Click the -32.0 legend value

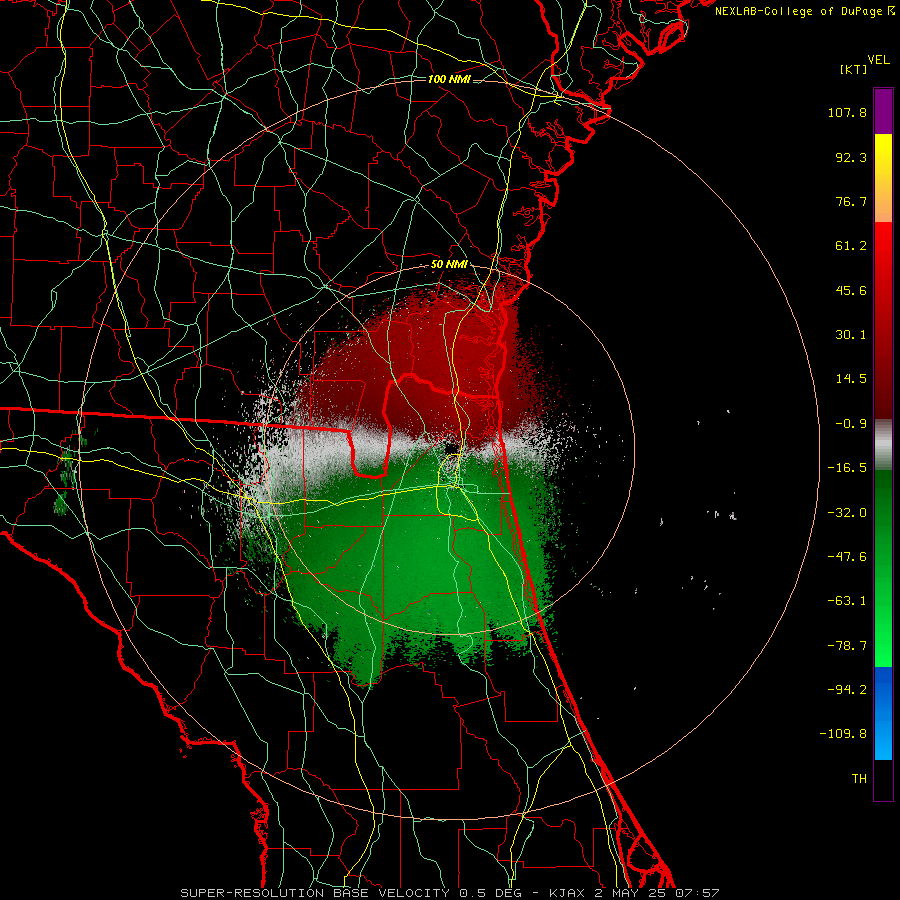847,513
